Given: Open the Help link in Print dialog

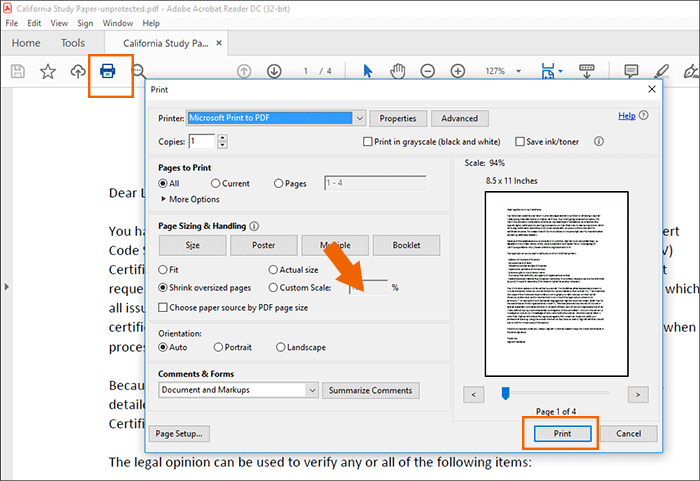Looking at the screenshot, I should [626, 116].
